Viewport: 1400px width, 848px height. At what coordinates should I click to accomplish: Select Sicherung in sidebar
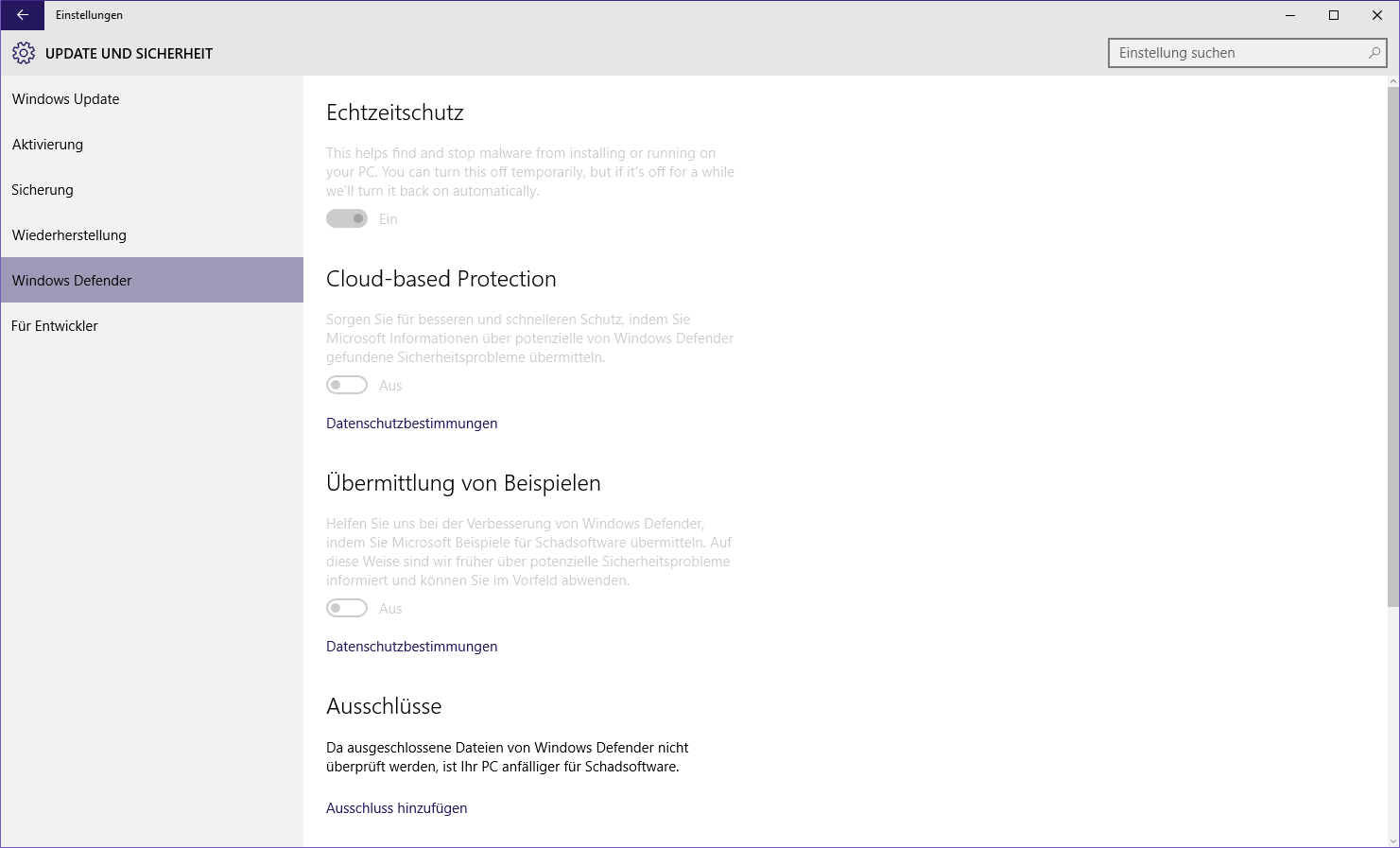pos(152,190)
